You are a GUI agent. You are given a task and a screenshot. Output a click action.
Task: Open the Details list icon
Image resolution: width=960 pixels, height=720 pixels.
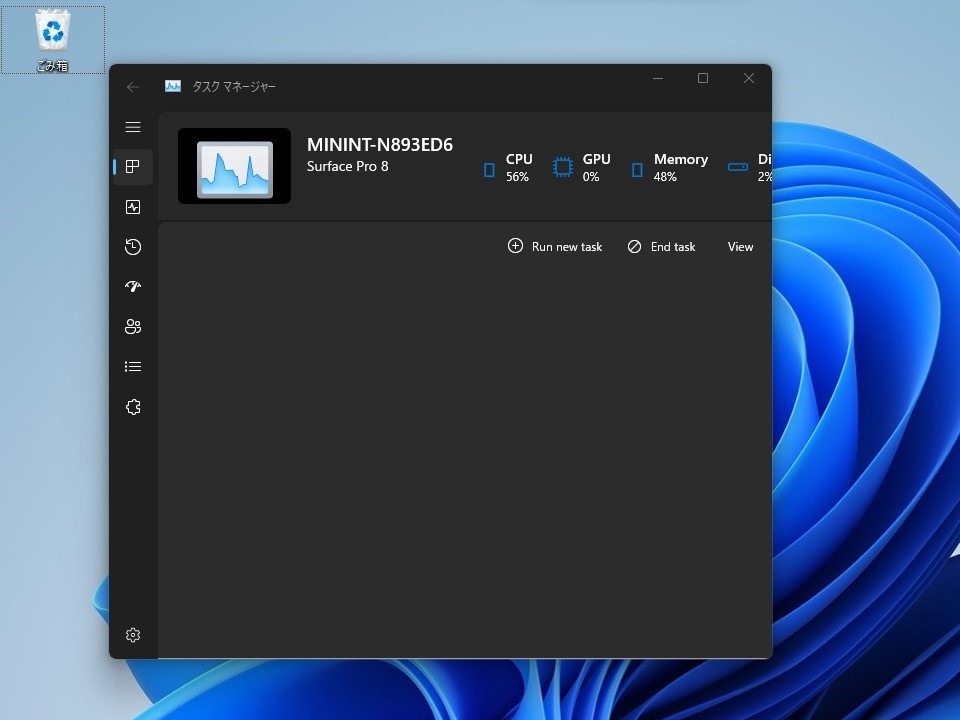click(133, 366)
